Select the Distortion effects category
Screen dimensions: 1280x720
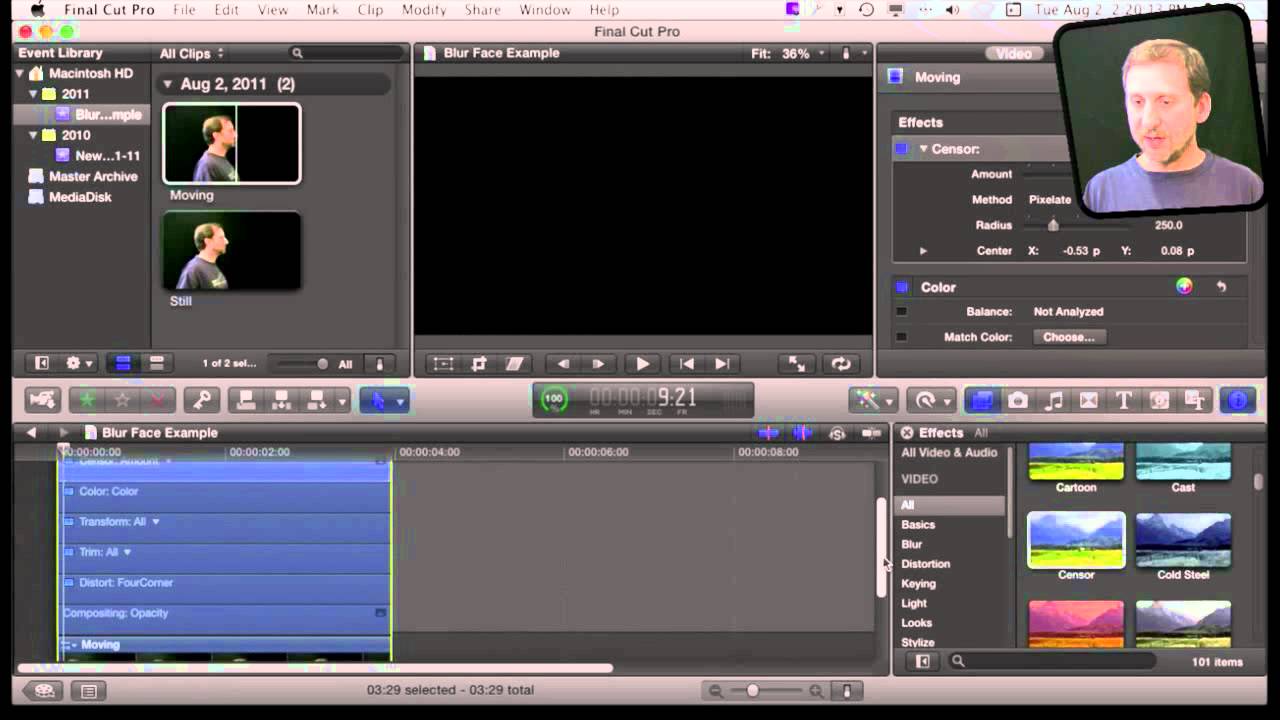(x=926, y=564)
